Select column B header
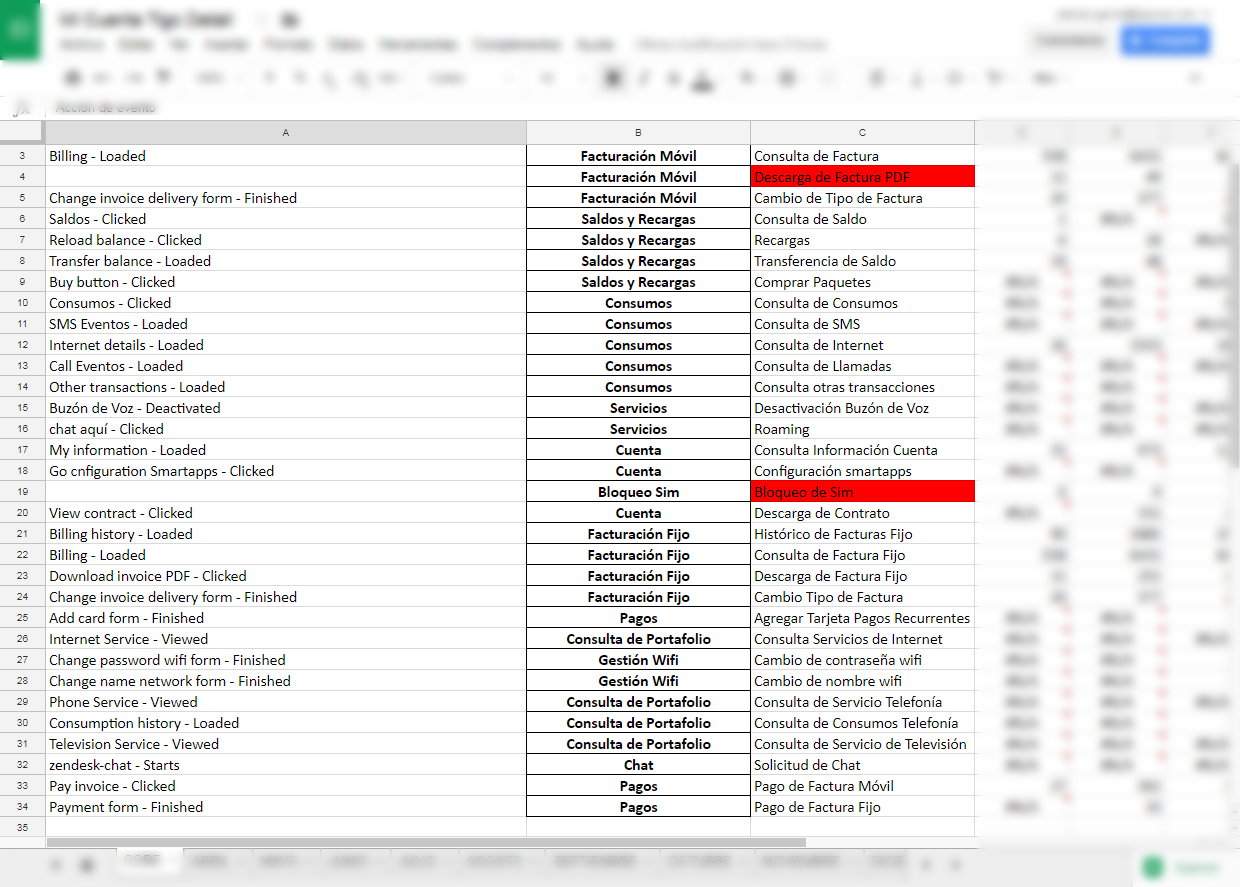 pos(638,132)
